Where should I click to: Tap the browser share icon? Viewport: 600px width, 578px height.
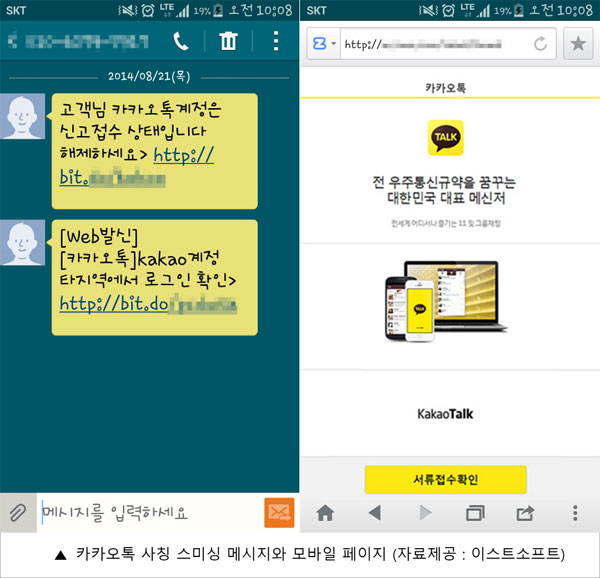tap(525, 513)
